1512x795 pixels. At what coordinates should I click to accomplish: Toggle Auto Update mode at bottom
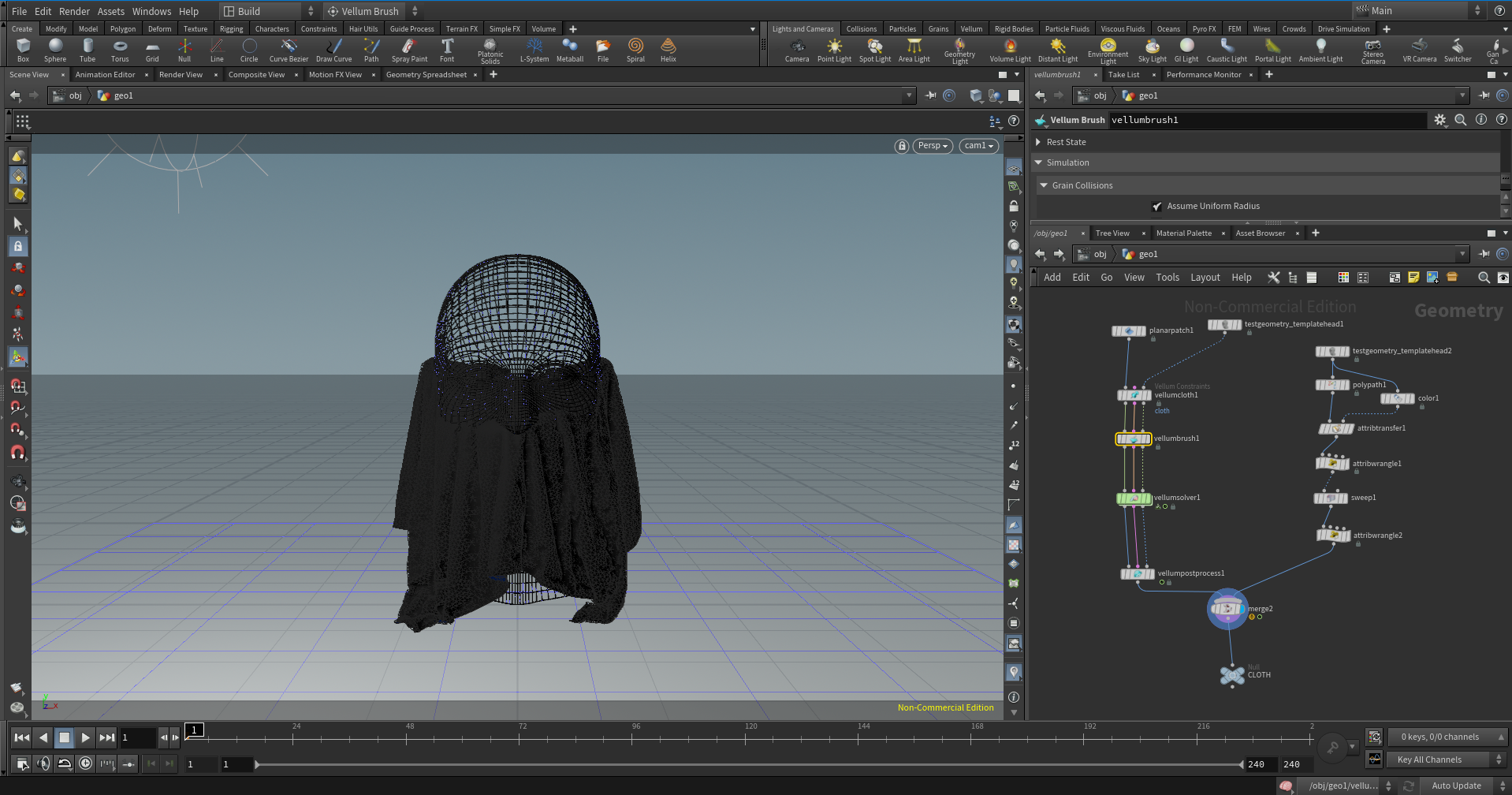(1456, 786)
